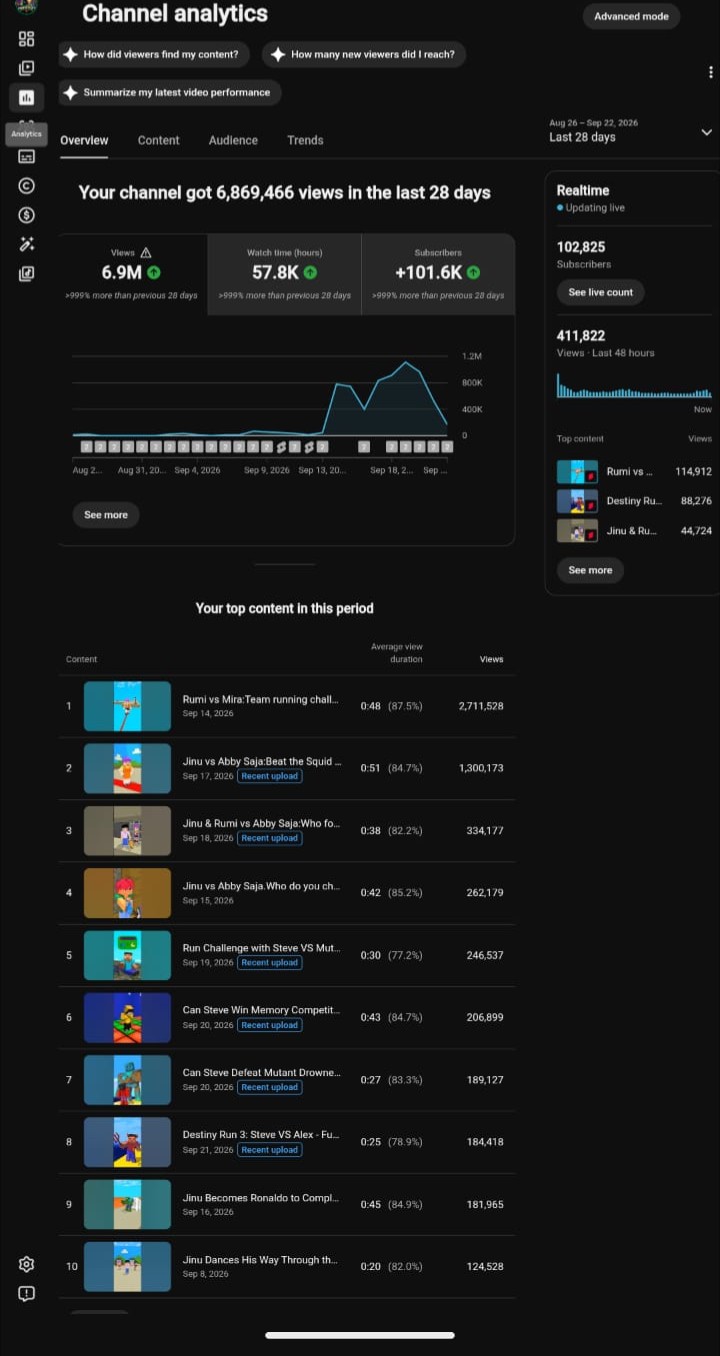
Task: Click the 411,822 realtime views figure
Action: click(x=581, y=336)
